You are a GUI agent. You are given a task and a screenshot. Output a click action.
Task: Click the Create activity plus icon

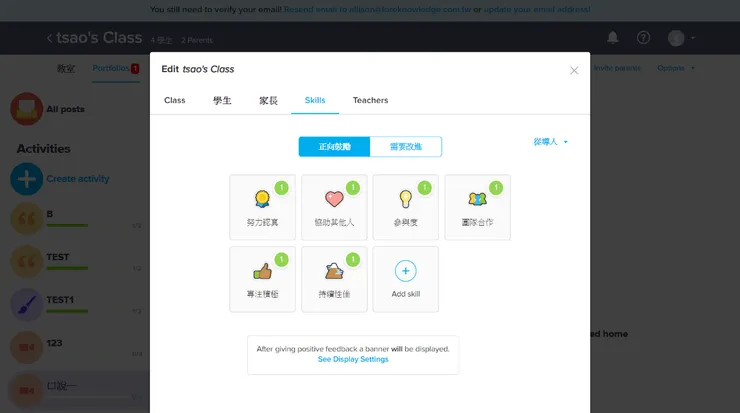click(x=27, y=179)
